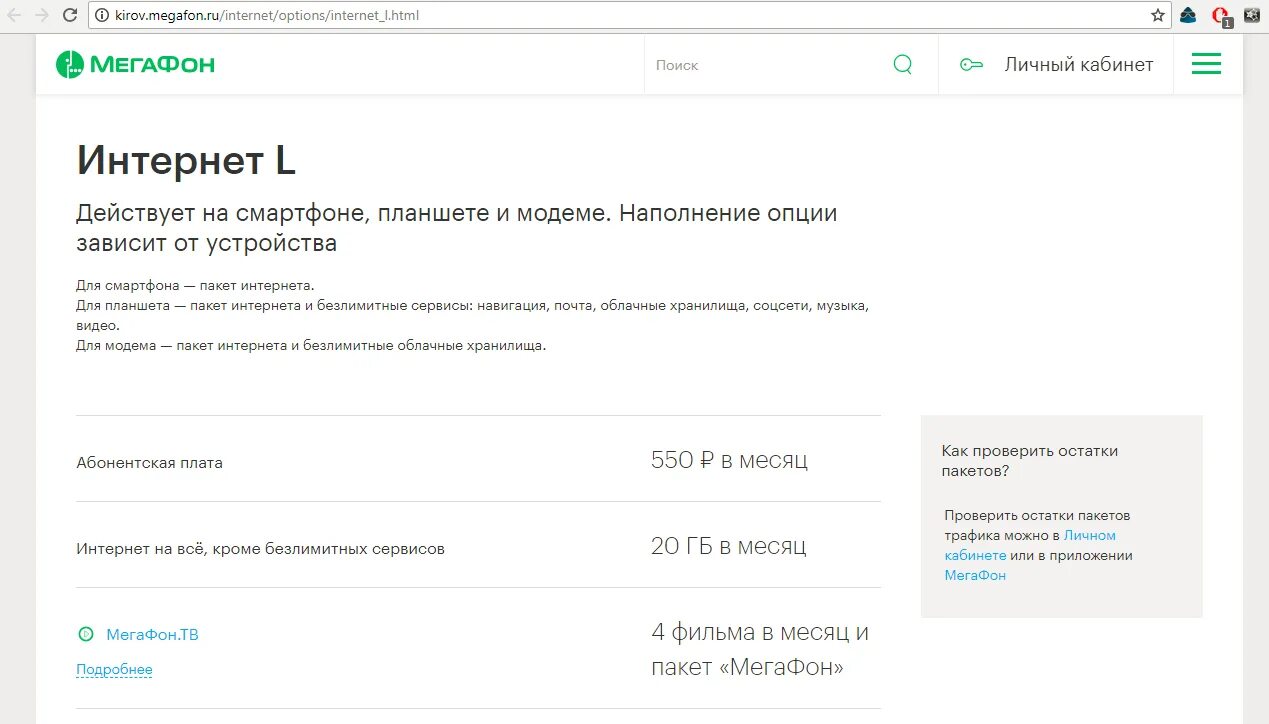This screenshot has height=724, width=1269.
Task: Click the 'Для смартфона — пакет интернета.' line
Action: pyautogui.click(x=195, y=285)
